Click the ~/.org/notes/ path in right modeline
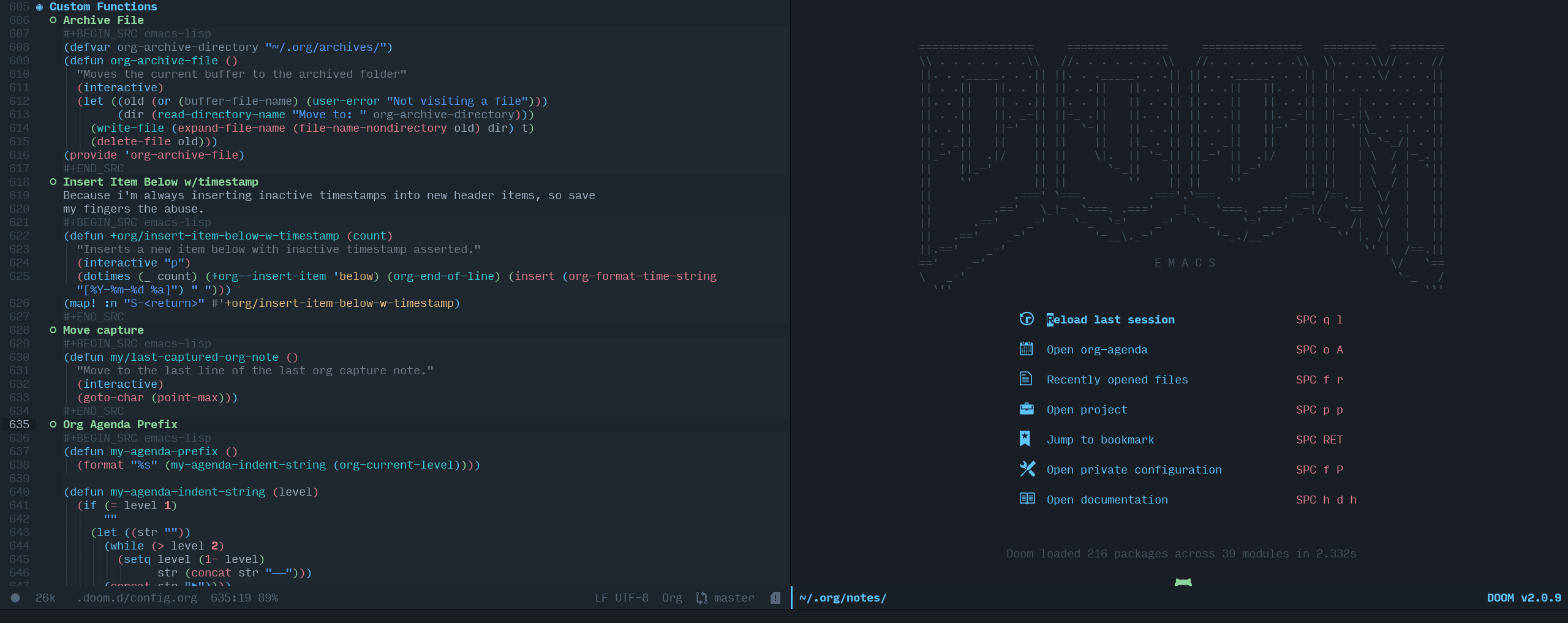The width and height of the screenshot is (1568, 623). click(x=843, y=598)
